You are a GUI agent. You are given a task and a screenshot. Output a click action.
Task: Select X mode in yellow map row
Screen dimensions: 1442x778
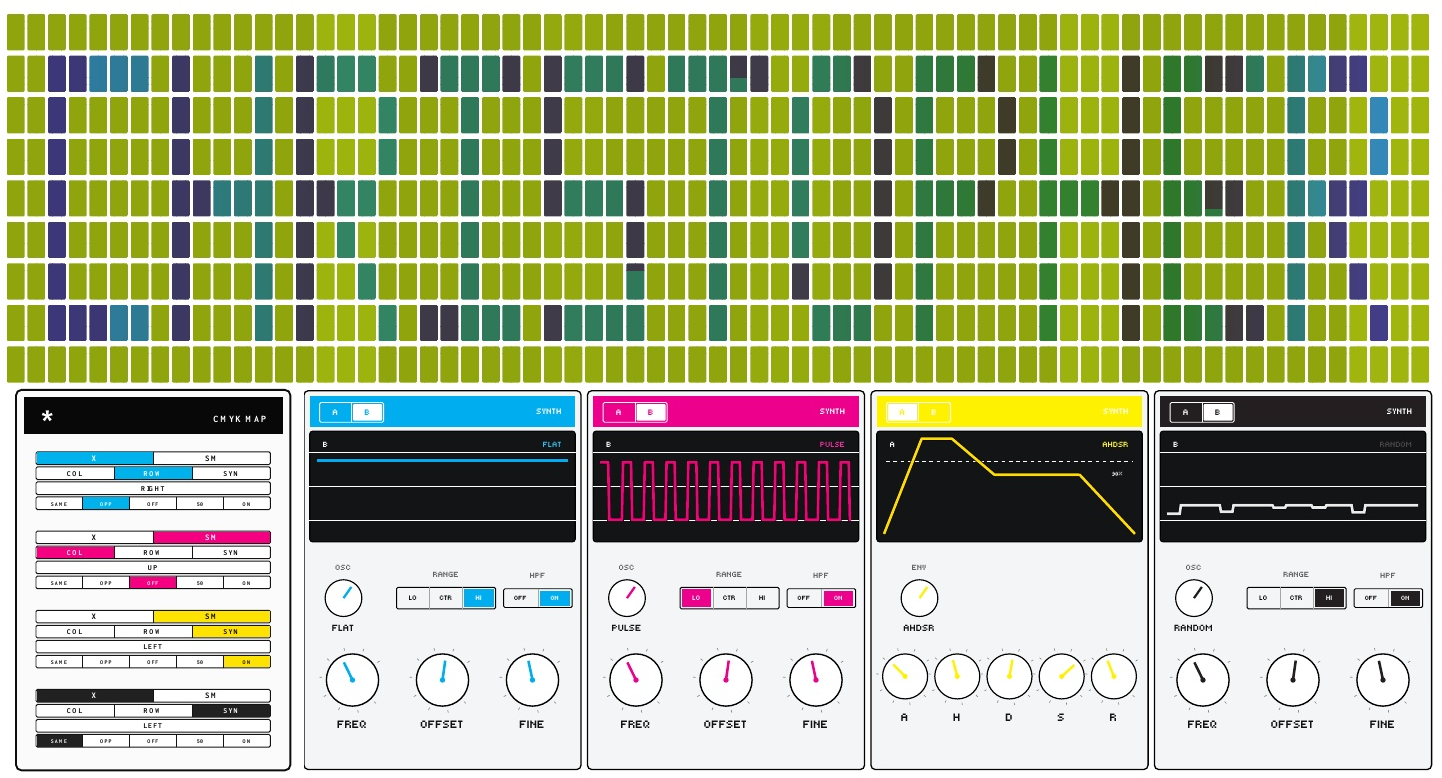coord(95,616)
